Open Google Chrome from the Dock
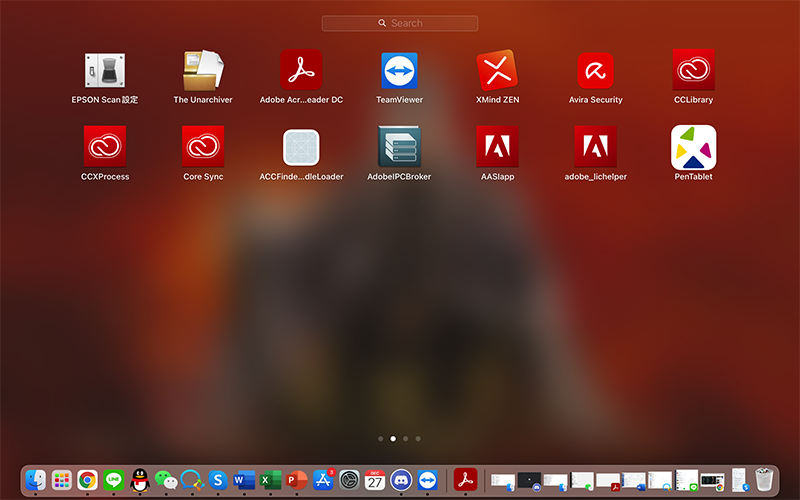Viewport: 800px width, 500px height. [x=88, y=480]
